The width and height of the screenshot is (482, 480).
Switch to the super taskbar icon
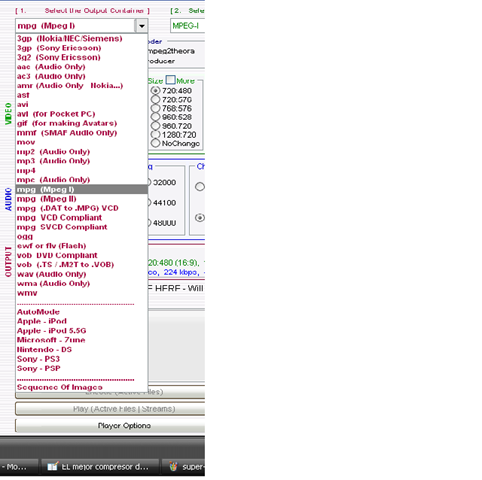coord(184,467)
